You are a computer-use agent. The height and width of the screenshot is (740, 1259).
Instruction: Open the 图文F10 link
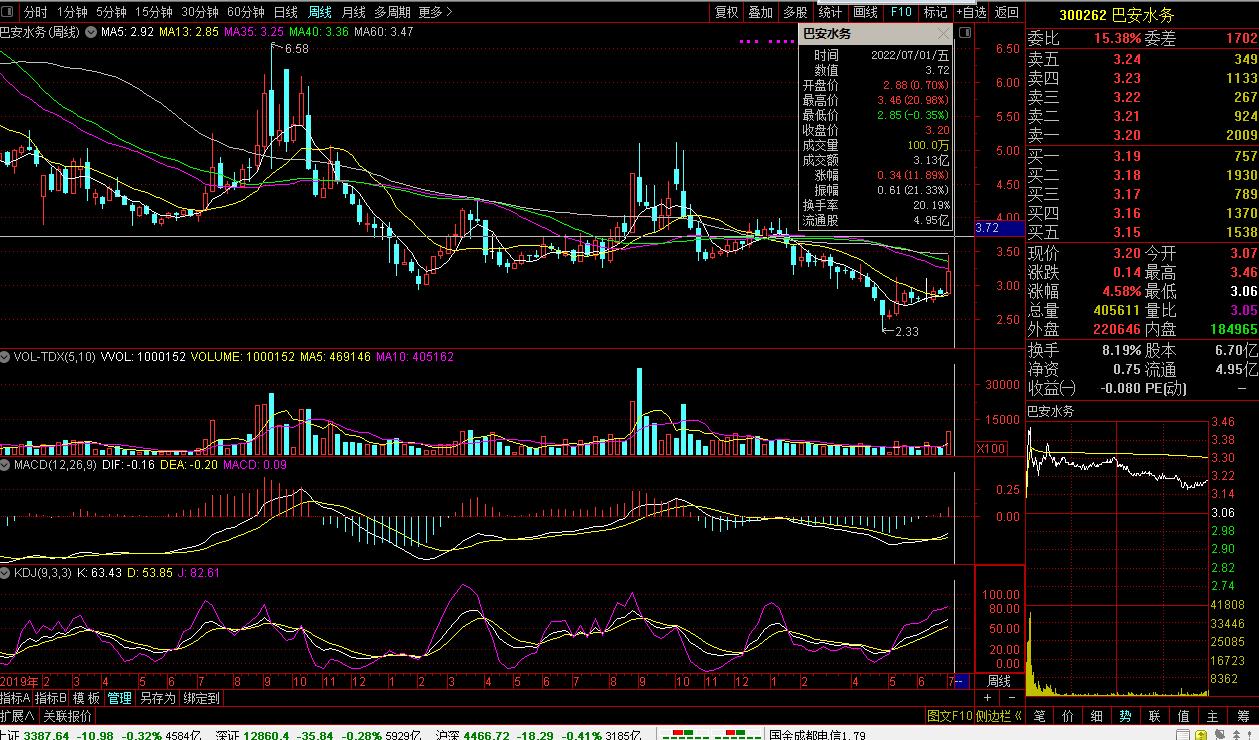point(949,716)
